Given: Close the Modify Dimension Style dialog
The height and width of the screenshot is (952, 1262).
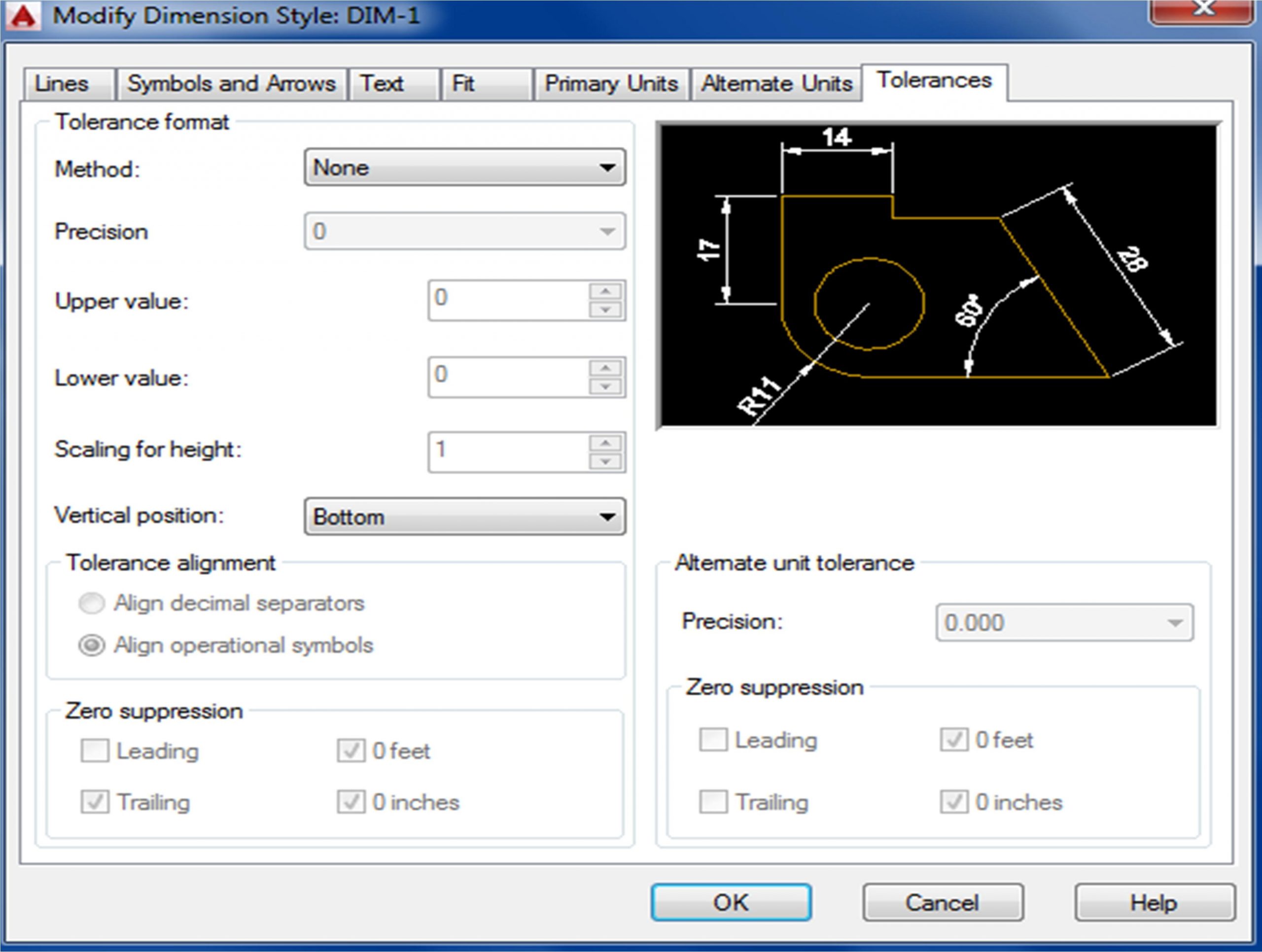Looking at the screenshot, I should 1201,10.
